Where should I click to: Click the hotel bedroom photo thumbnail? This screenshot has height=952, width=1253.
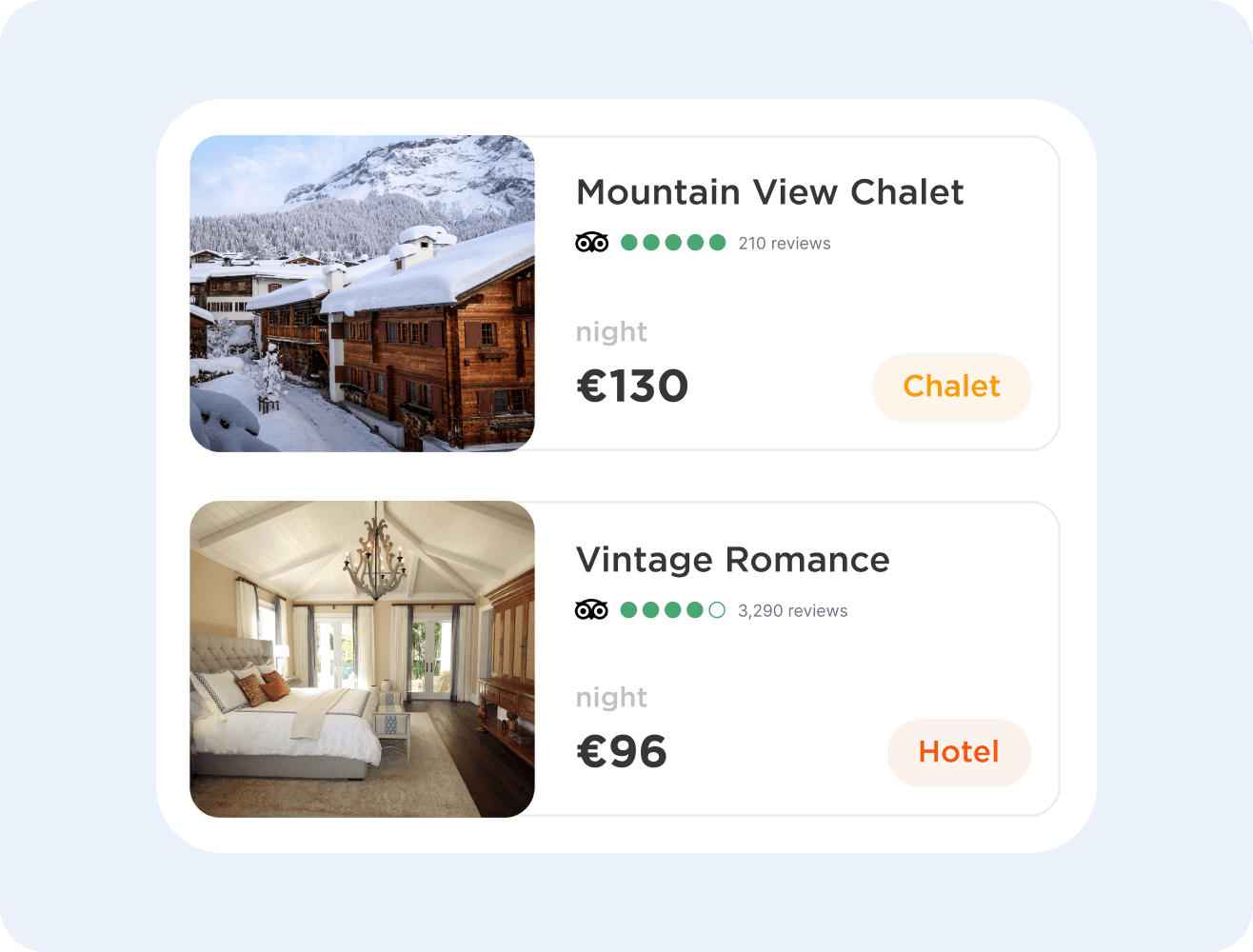[x=362, y=659]
